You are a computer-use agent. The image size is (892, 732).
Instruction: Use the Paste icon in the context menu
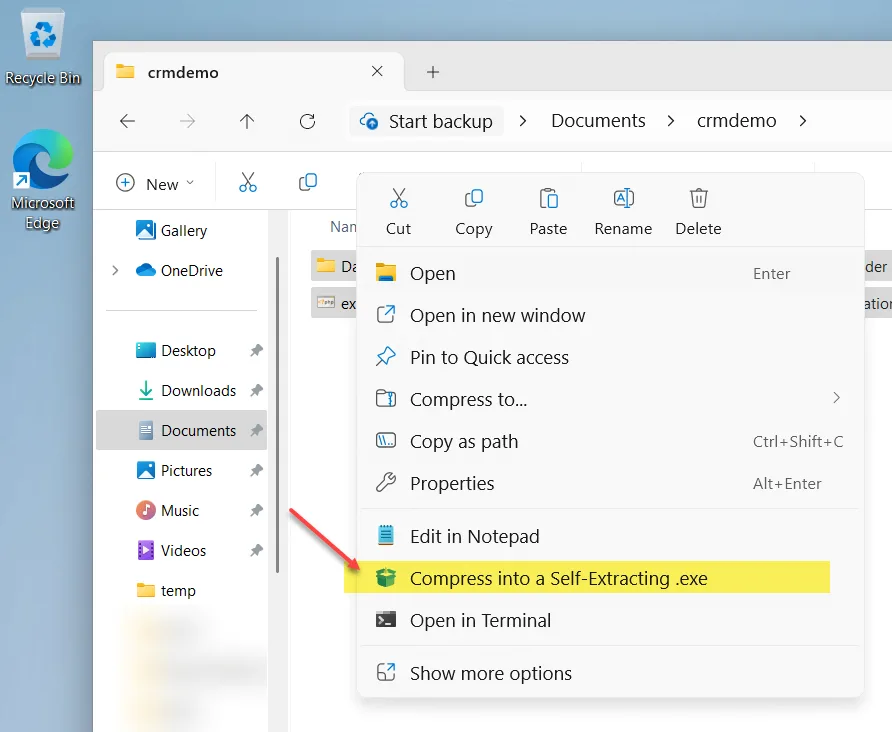548,199
